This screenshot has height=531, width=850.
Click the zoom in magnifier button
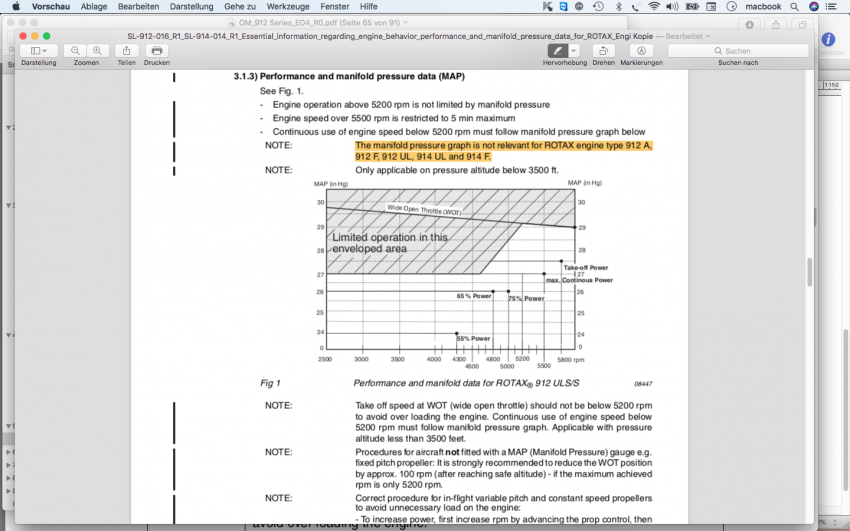click(x=98, y=50)
